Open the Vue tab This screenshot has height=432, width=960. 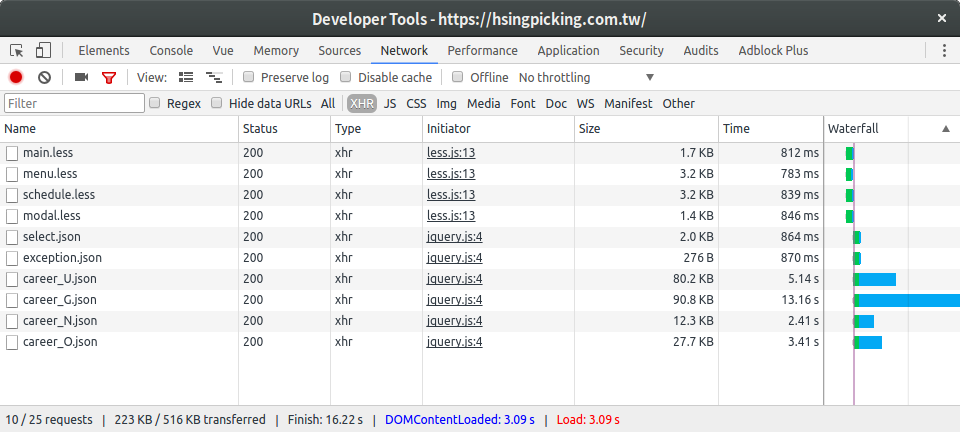pos(223,51)
